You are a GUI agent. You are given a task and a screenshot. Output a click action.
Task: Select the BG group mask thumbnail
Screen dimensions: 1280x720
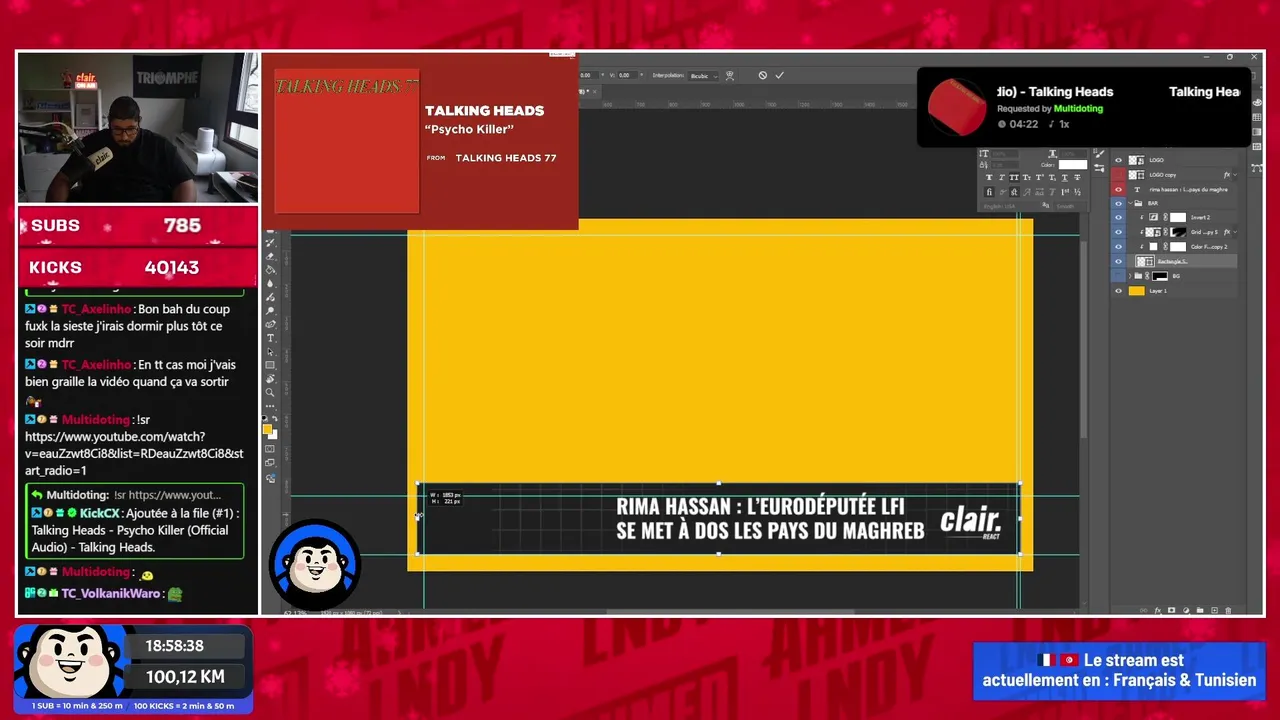pos(1160,276)
